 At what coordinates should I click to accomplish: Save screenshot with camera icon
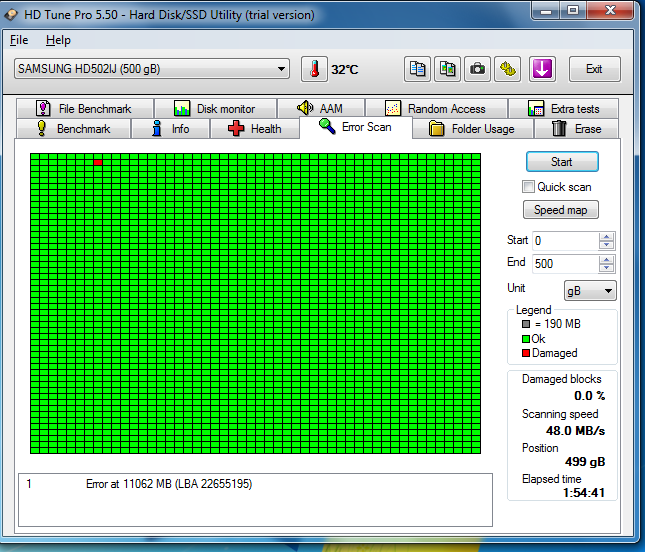tap(478, 69)
